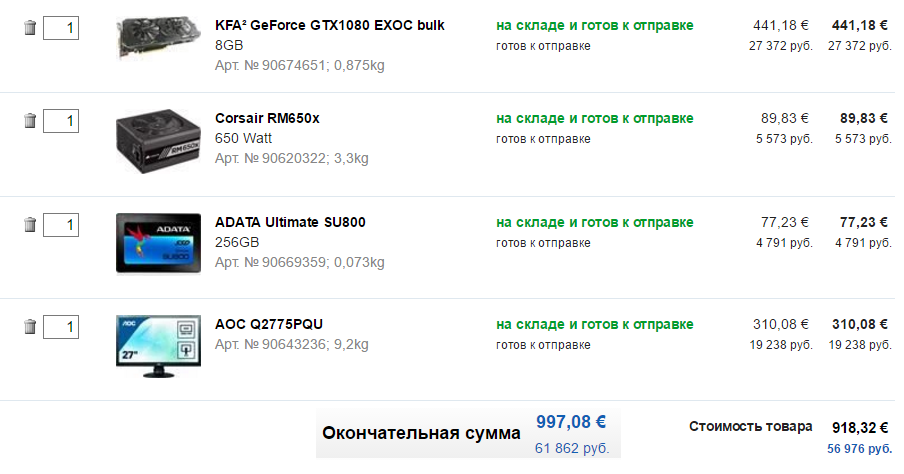This screenshot has width=904, height=474.
Task: Click the Стоимость товара label
Action: point(751,427)
